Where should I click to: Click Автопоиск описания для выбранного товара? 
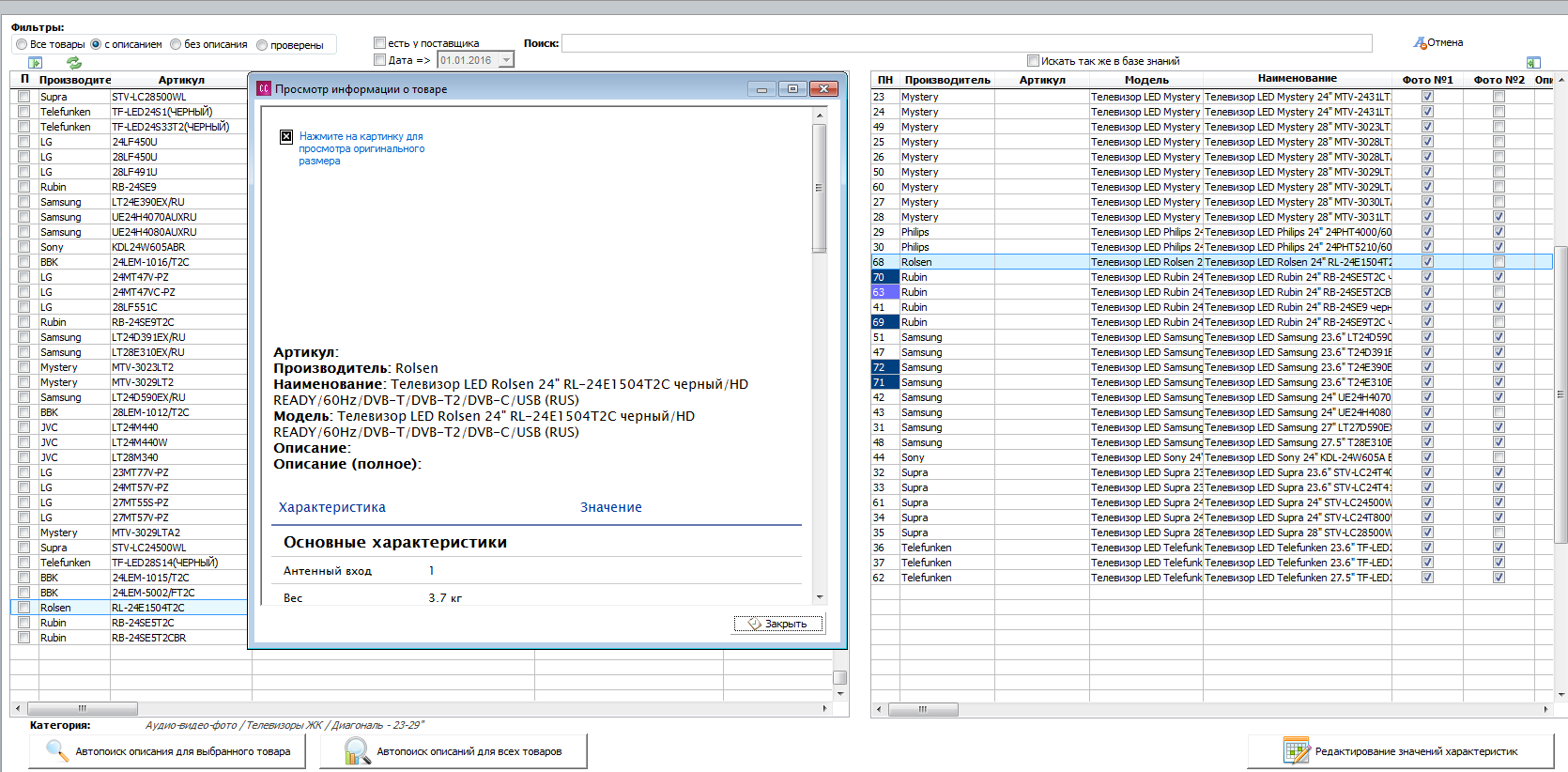point(167,751)
